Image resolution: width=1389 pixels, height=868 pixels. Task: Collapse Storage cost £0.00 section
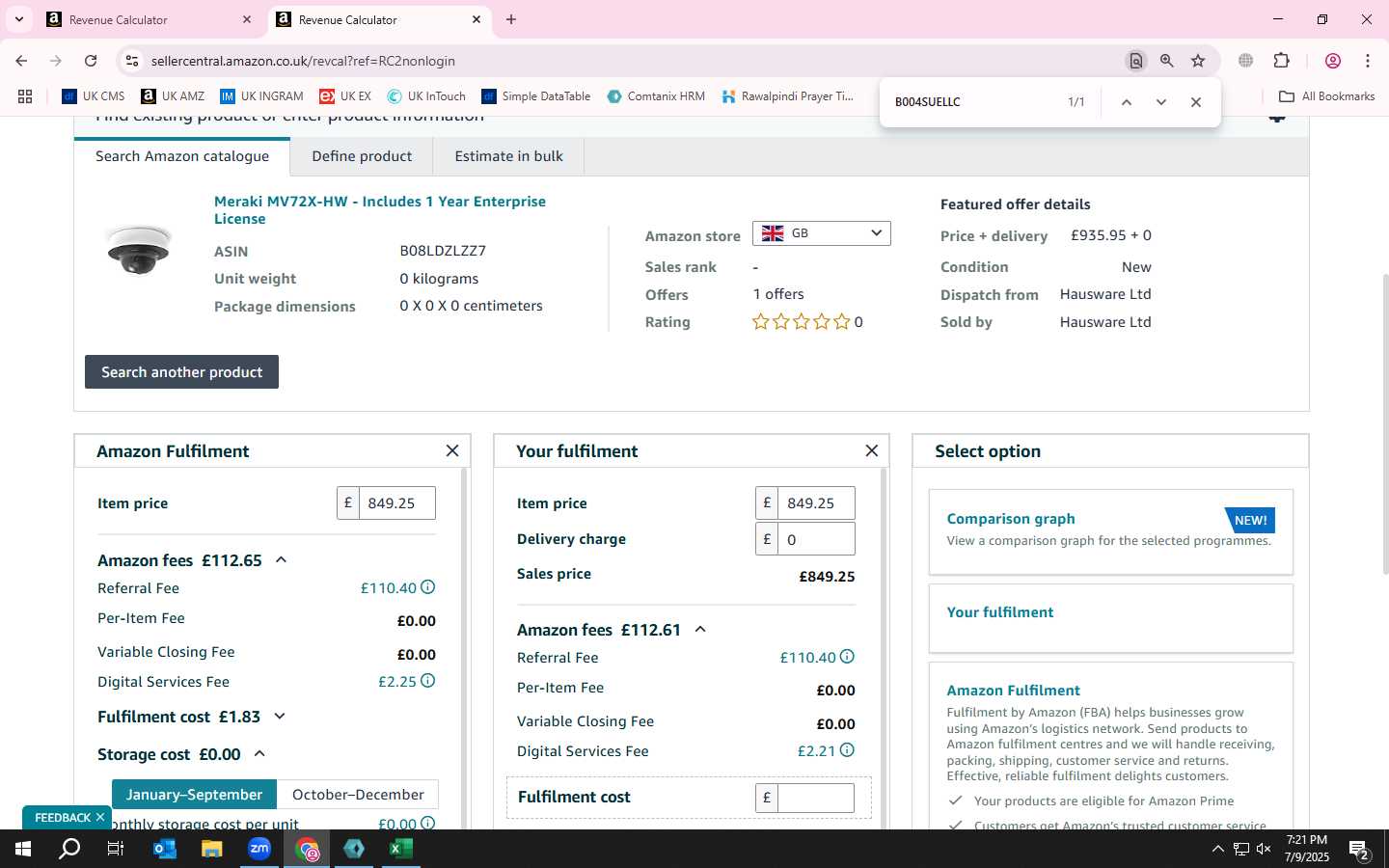click(259, 754)
